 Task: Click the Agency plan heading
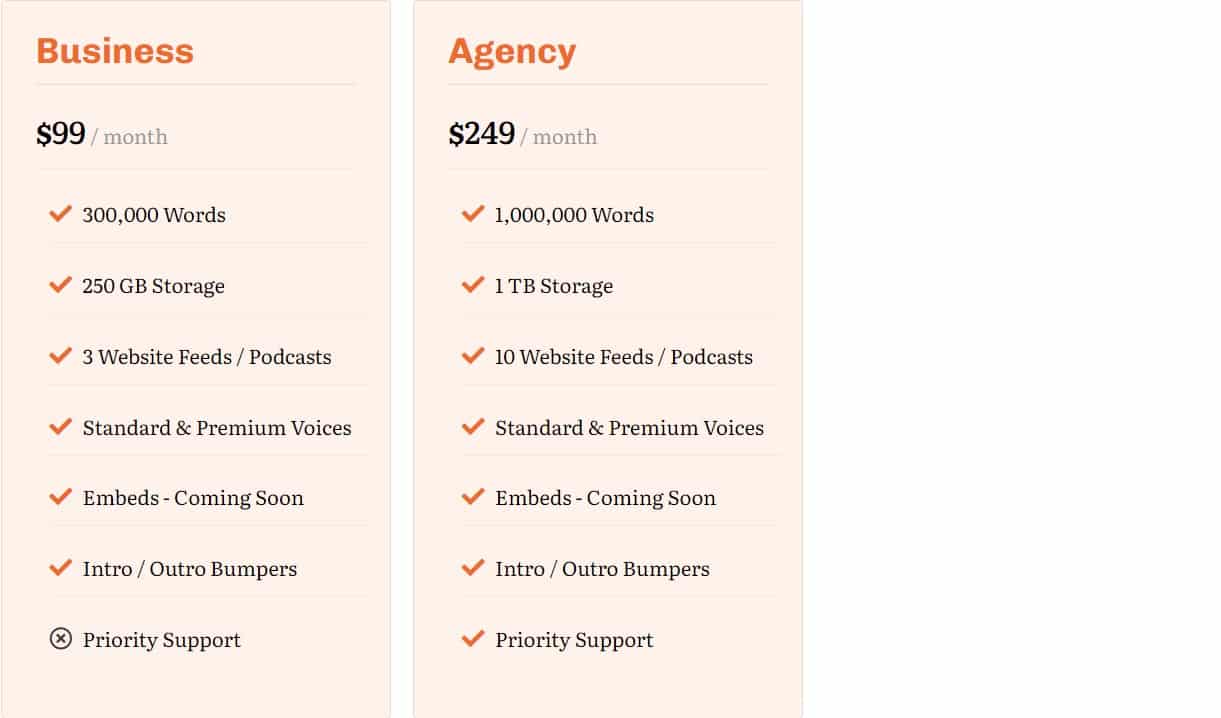(512, 51)
